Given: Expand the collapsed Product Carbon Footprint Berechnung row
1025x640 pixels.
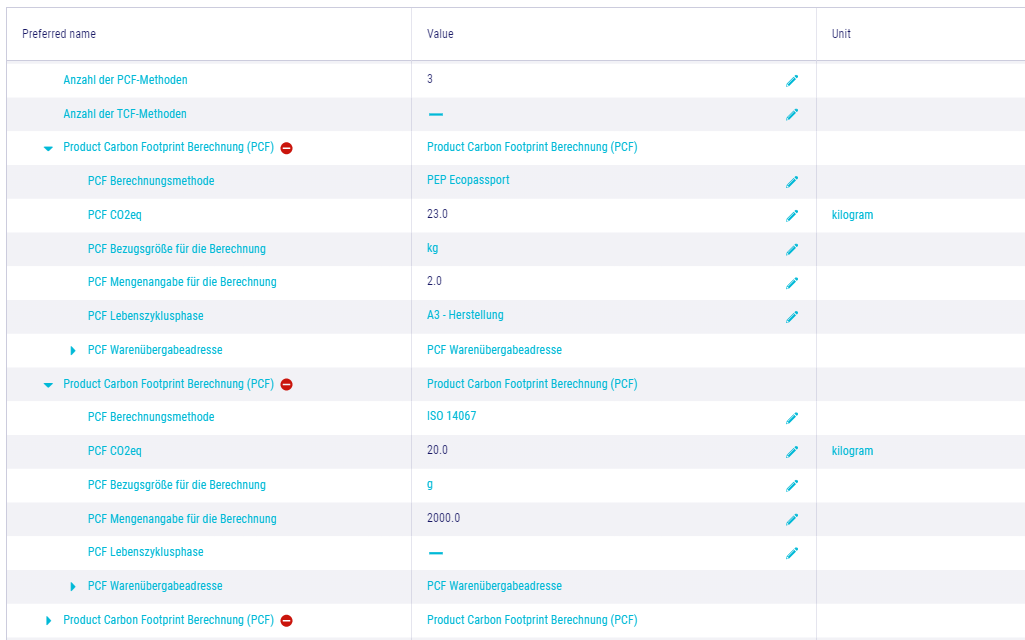Looking at the screenshot, I should tap(48, 621).
